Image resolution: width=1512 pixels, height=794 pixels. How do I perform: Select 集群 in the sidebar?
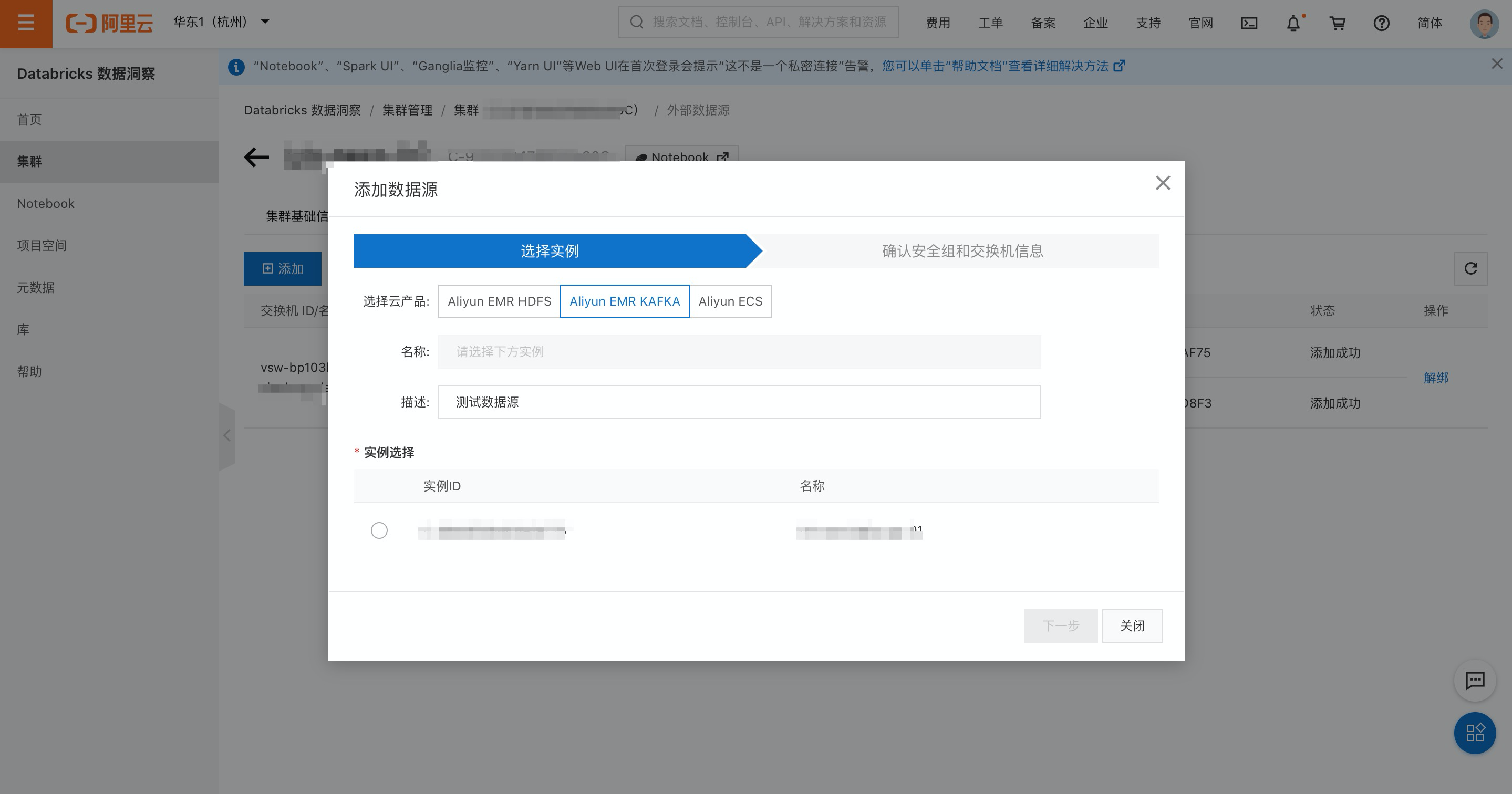[x=109, y=161]
